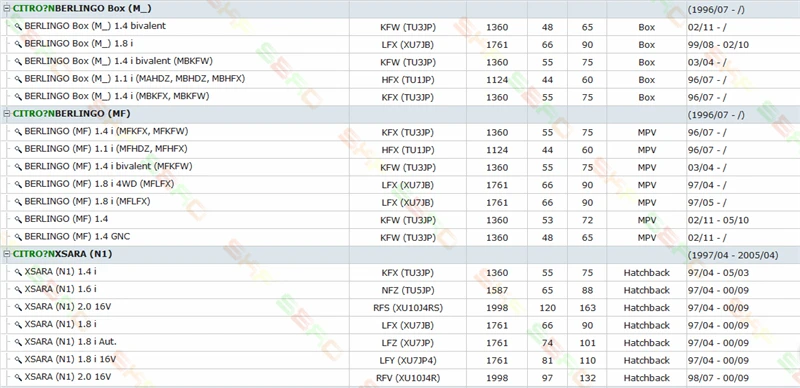This screenshot has height=388, width=800.
Task: Open magnifier for XSARA (N1) 1.6 i
Action: [x=18, y=290]
